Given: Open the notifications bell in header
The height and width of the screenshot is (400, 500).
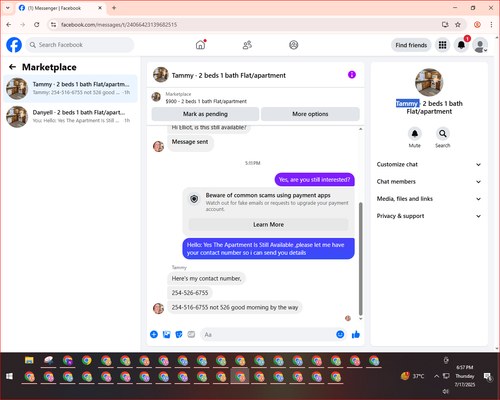Looking at the screenshot, I should click(461, 45).
